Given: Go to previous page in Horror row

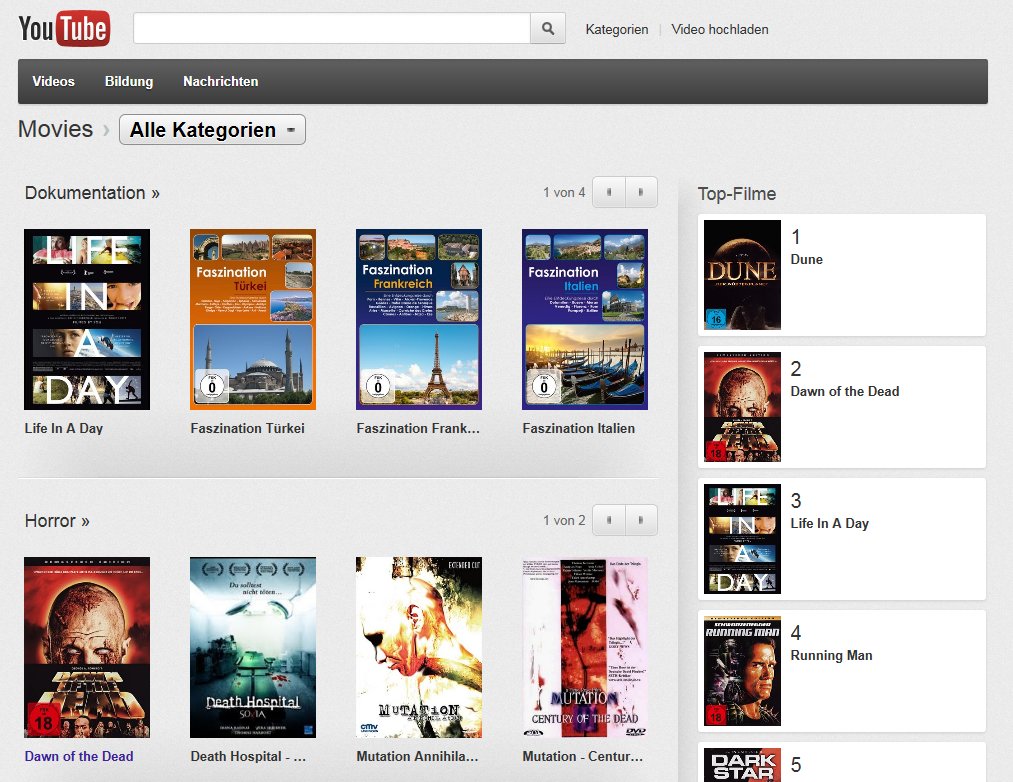Looking at the screenshot, I should click(x=609, y=520).
